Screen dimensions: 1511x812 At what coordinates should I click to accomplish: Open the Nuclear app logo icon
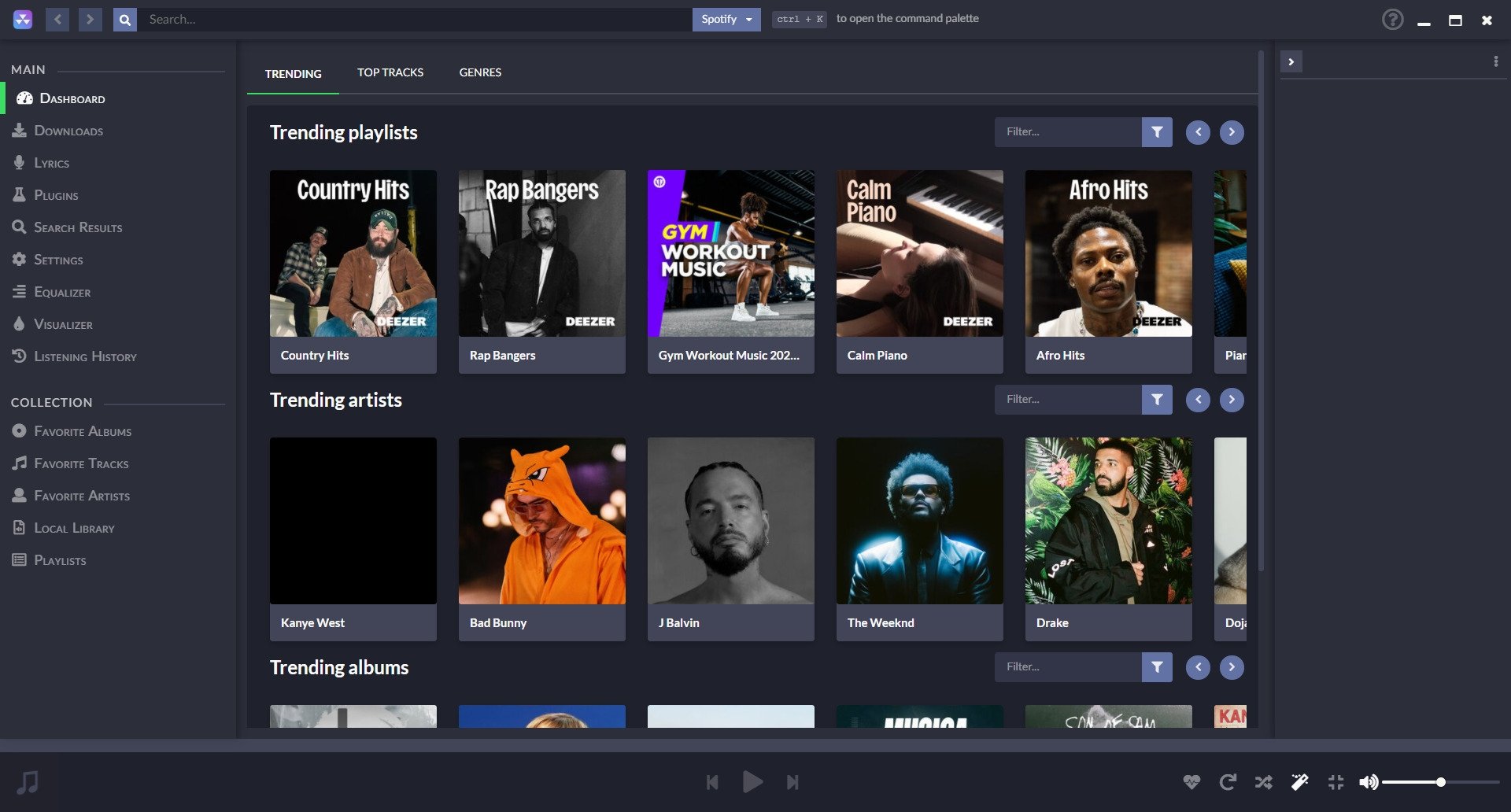click(23, 20)
